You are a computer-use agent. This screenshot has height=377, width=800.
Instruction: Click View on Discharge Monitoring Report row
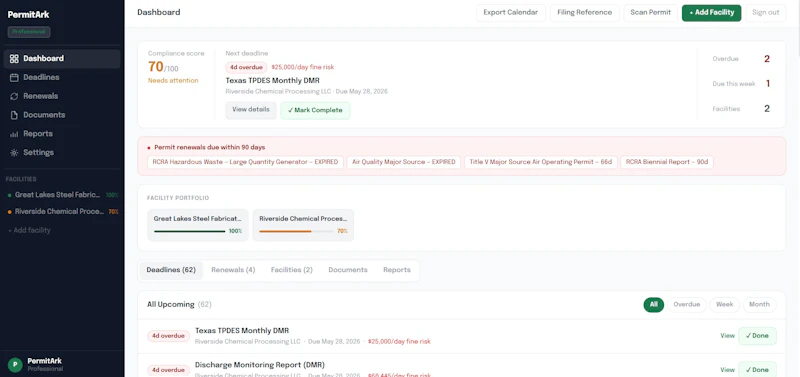(728, 370)
